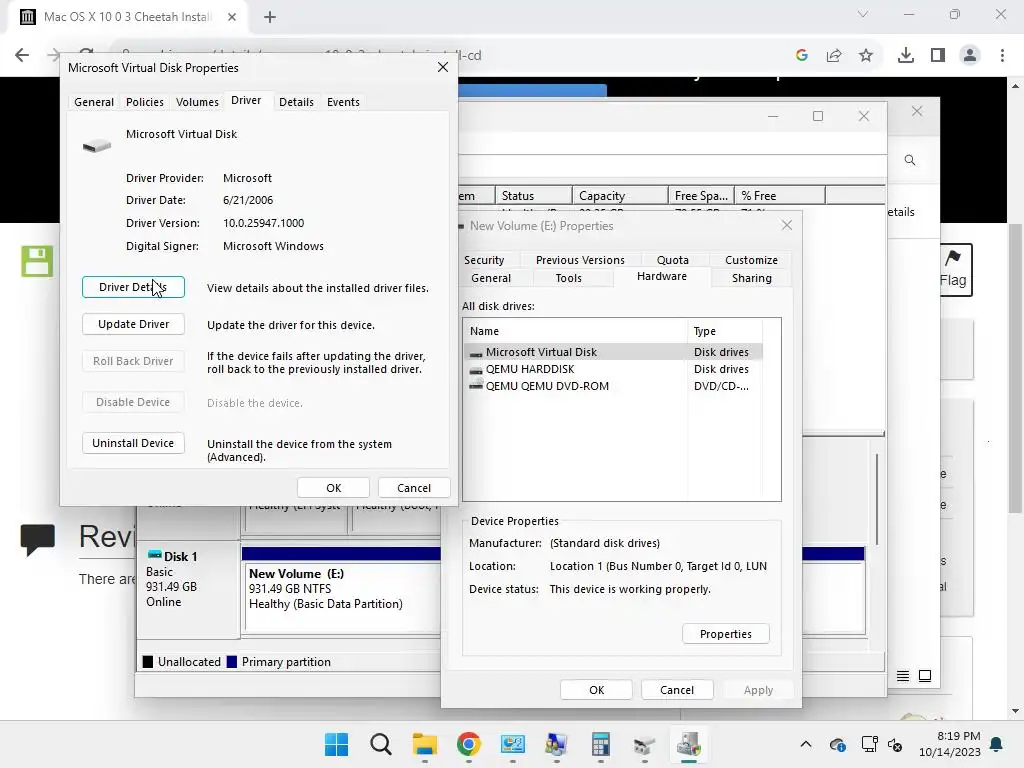Screen dimensions: 1024x768
Task: Click Status column header in Disk Management
Action: pyautogui.click(x=534, y=195)
